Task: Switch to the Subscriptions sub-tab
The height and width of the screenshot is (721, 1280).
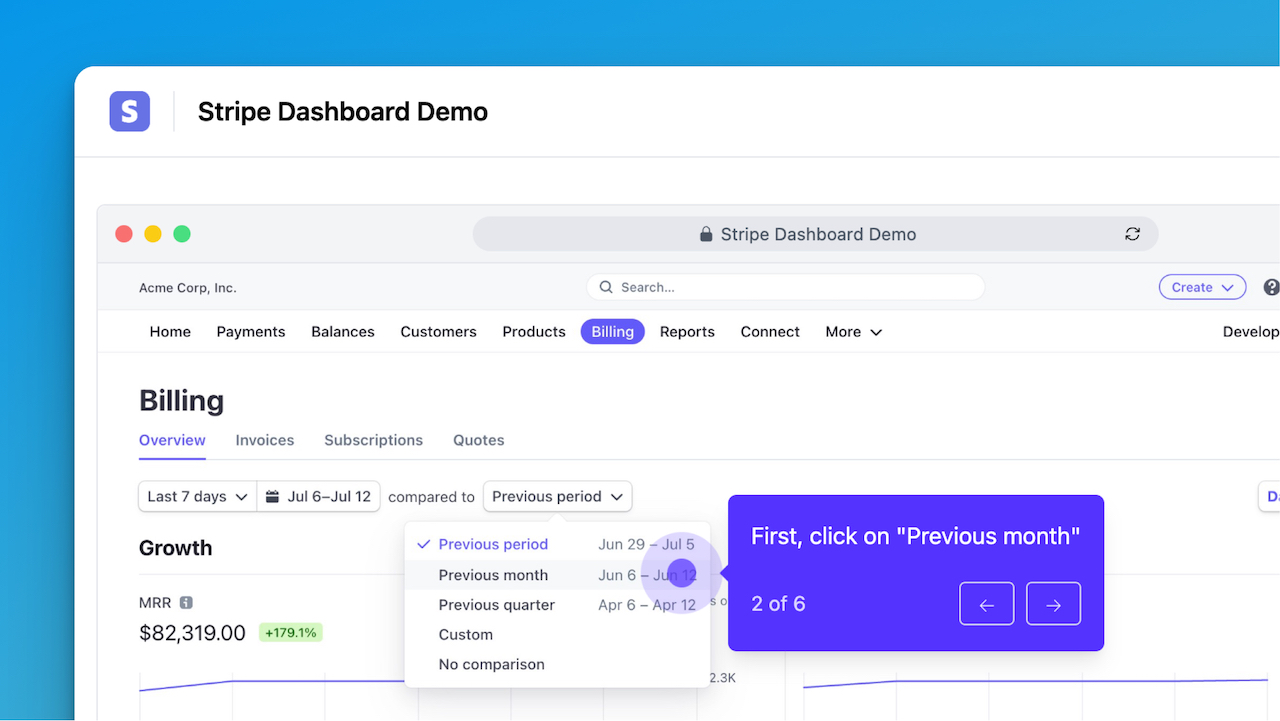Action: [373, 440]
